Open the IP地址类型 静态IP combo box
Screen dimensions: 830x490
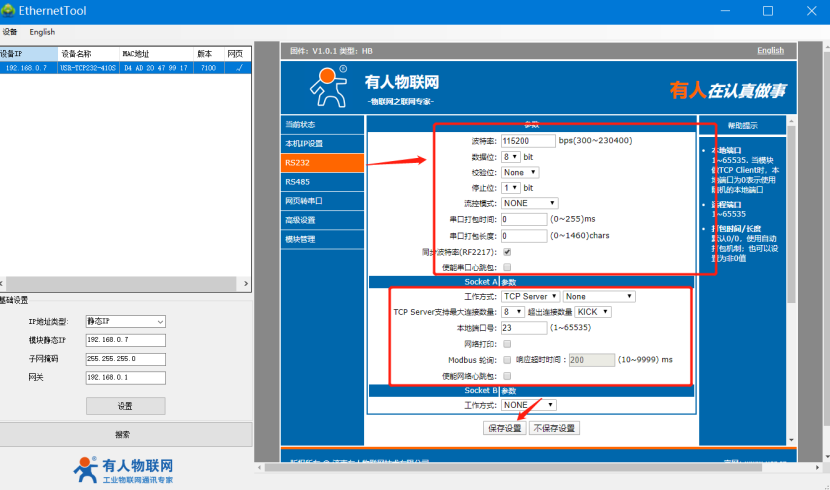pyautogui.click(x=126, y=321)
